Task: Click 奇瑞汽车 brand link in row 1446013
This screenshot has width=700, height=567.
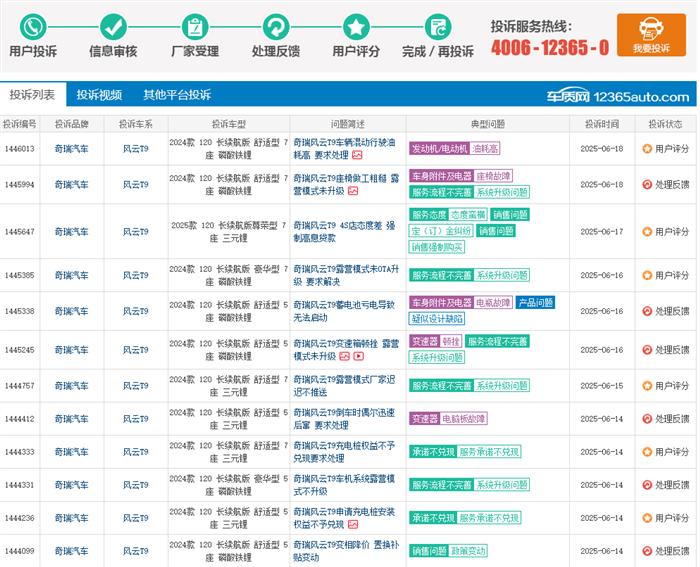Action: (x=71, y=149)
